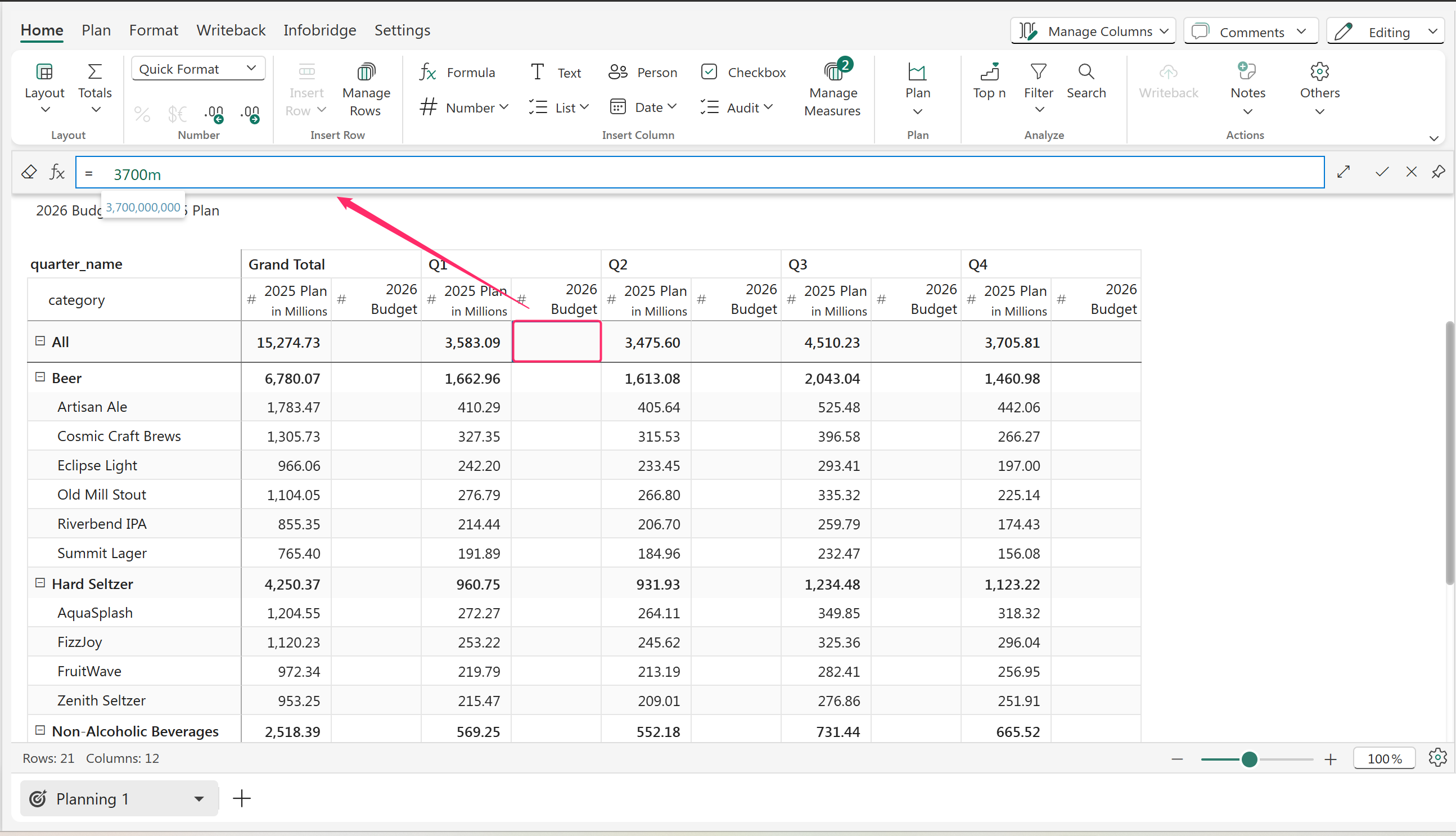Expand the Planning 1 sheet selector

tap(199, 799)
